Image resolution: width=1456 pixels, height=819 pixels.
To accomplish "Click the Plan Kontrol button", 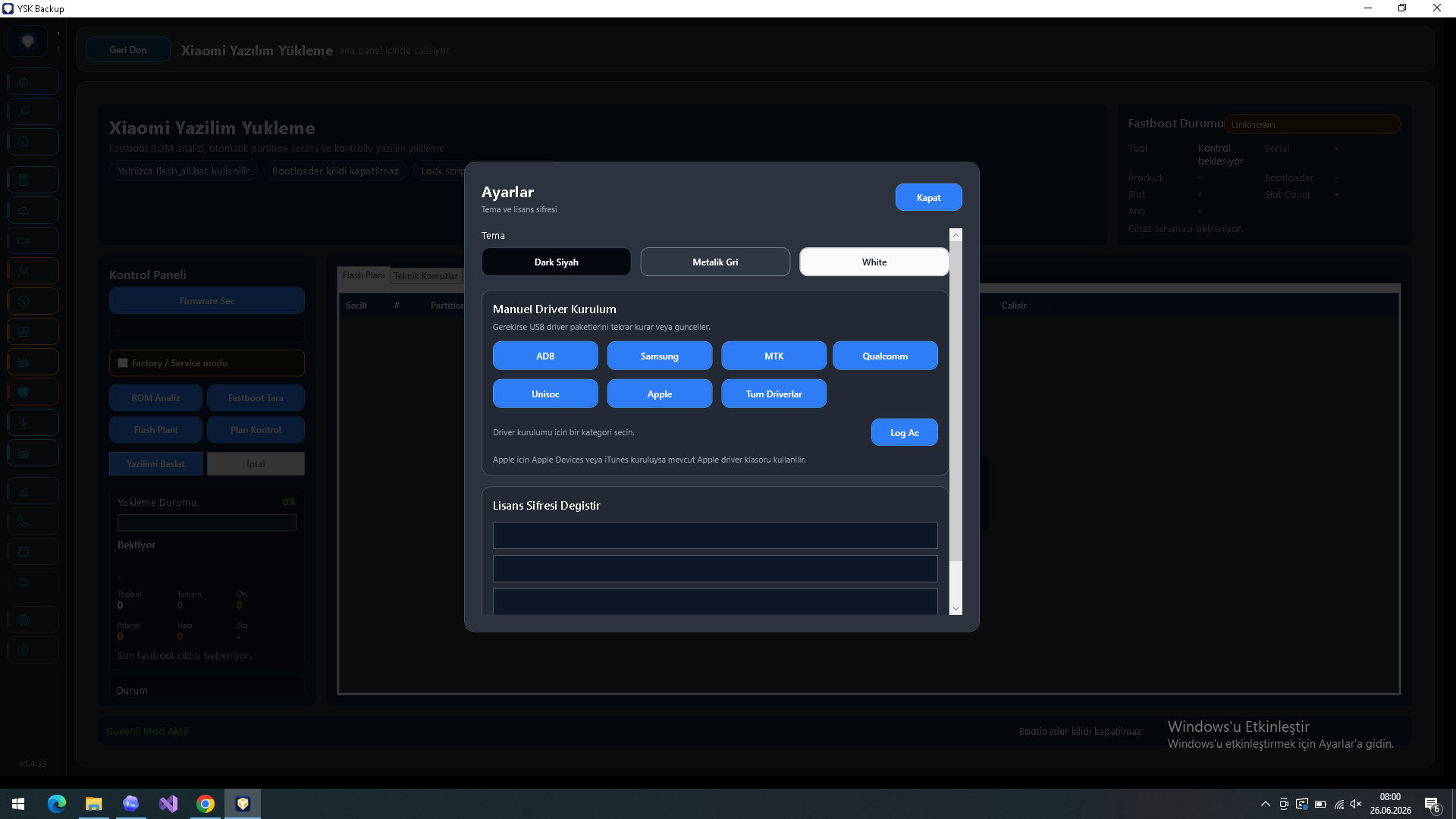I will 256,430.
